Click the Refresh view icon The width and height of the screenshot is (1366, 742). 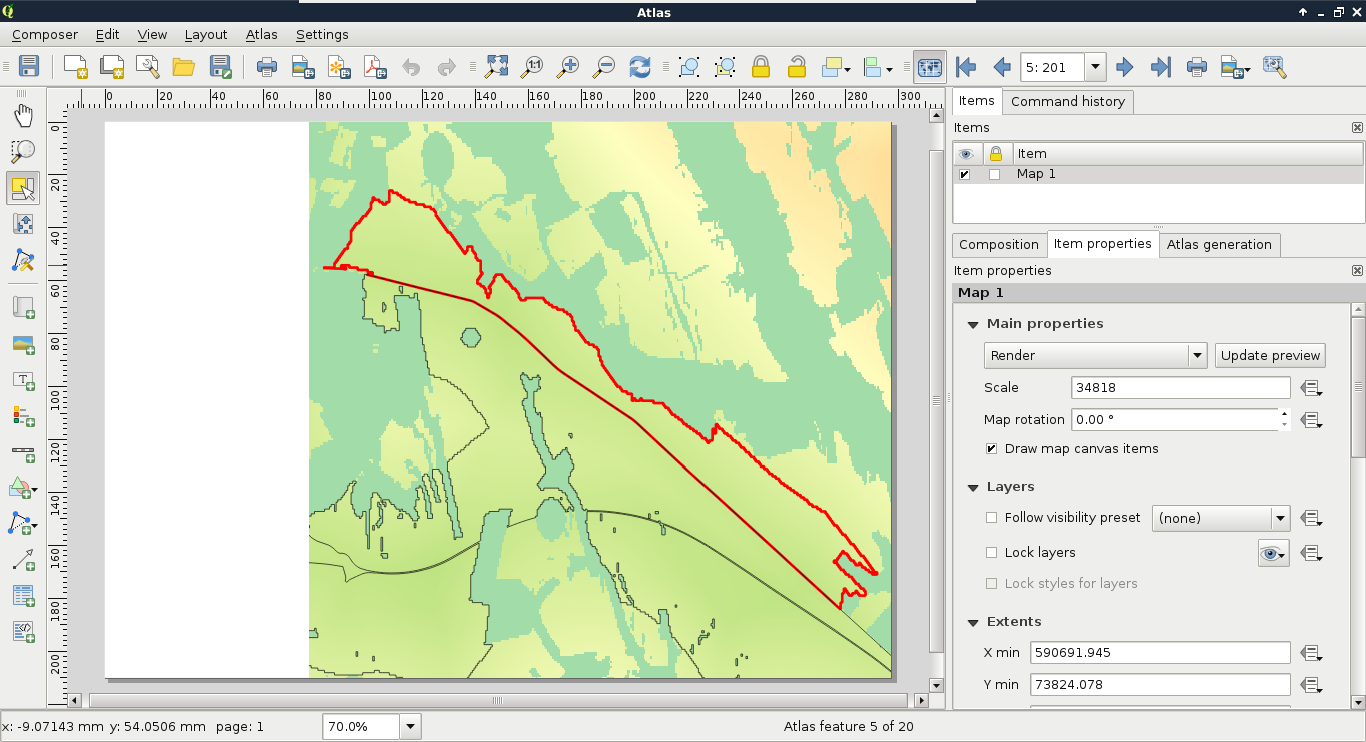pos(640,67)
